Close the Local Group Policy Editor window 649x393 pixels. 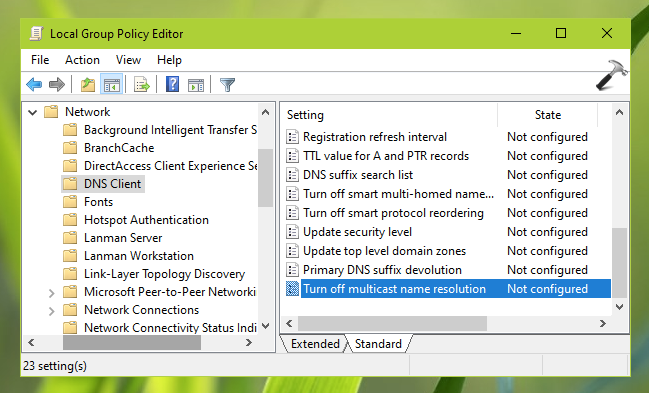coord(607,33)
